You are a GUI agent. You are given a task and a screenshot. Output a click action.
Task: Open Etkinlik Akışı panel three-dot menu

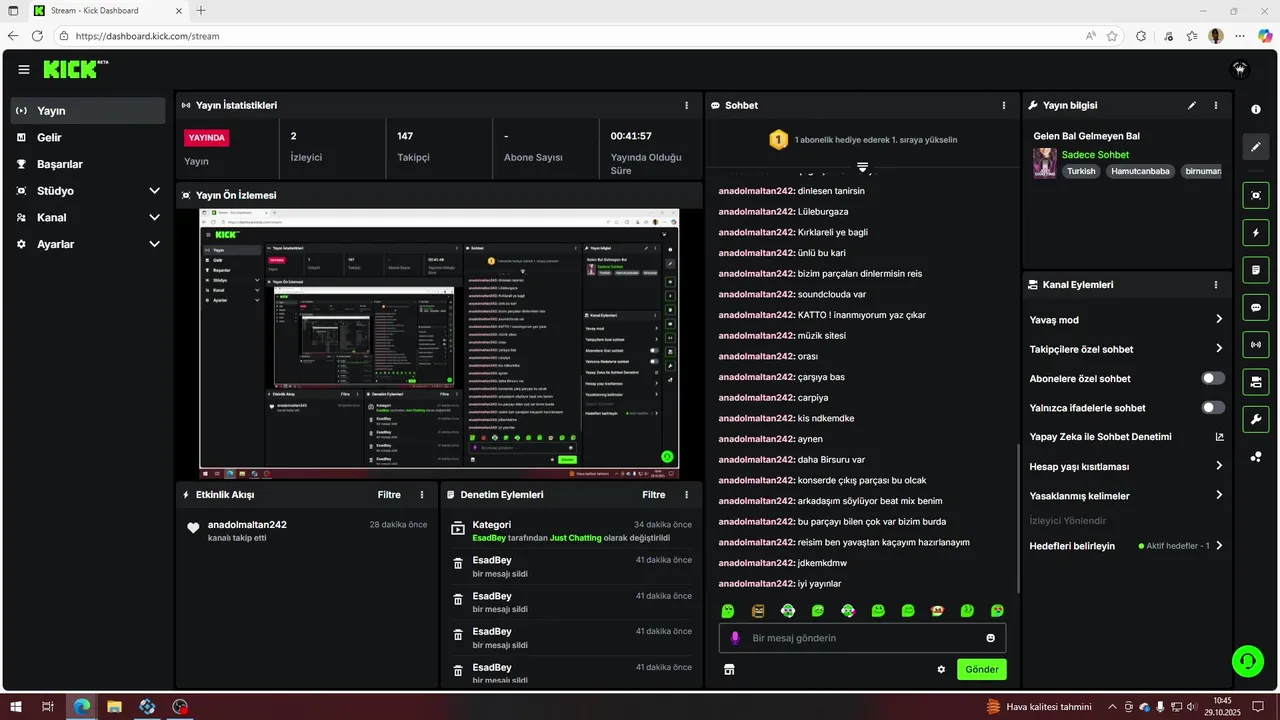[x=422, y=495]
